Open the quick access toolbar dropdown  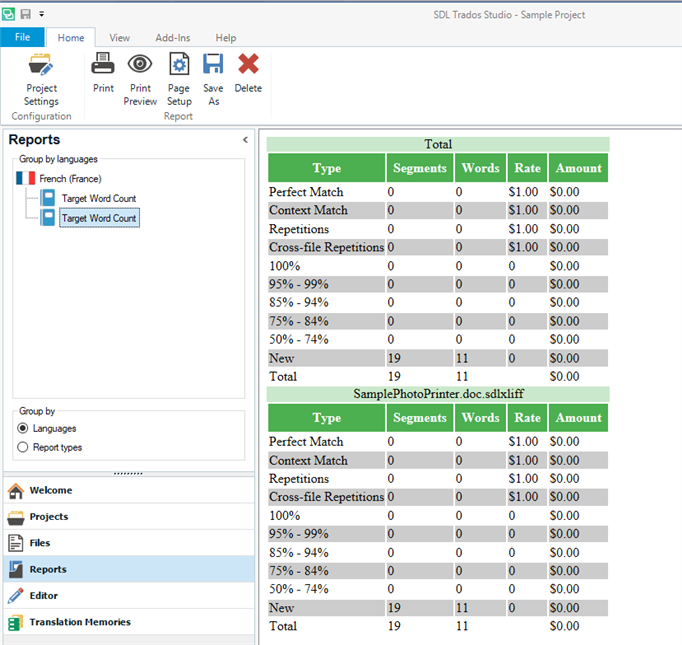coord(41,14)
